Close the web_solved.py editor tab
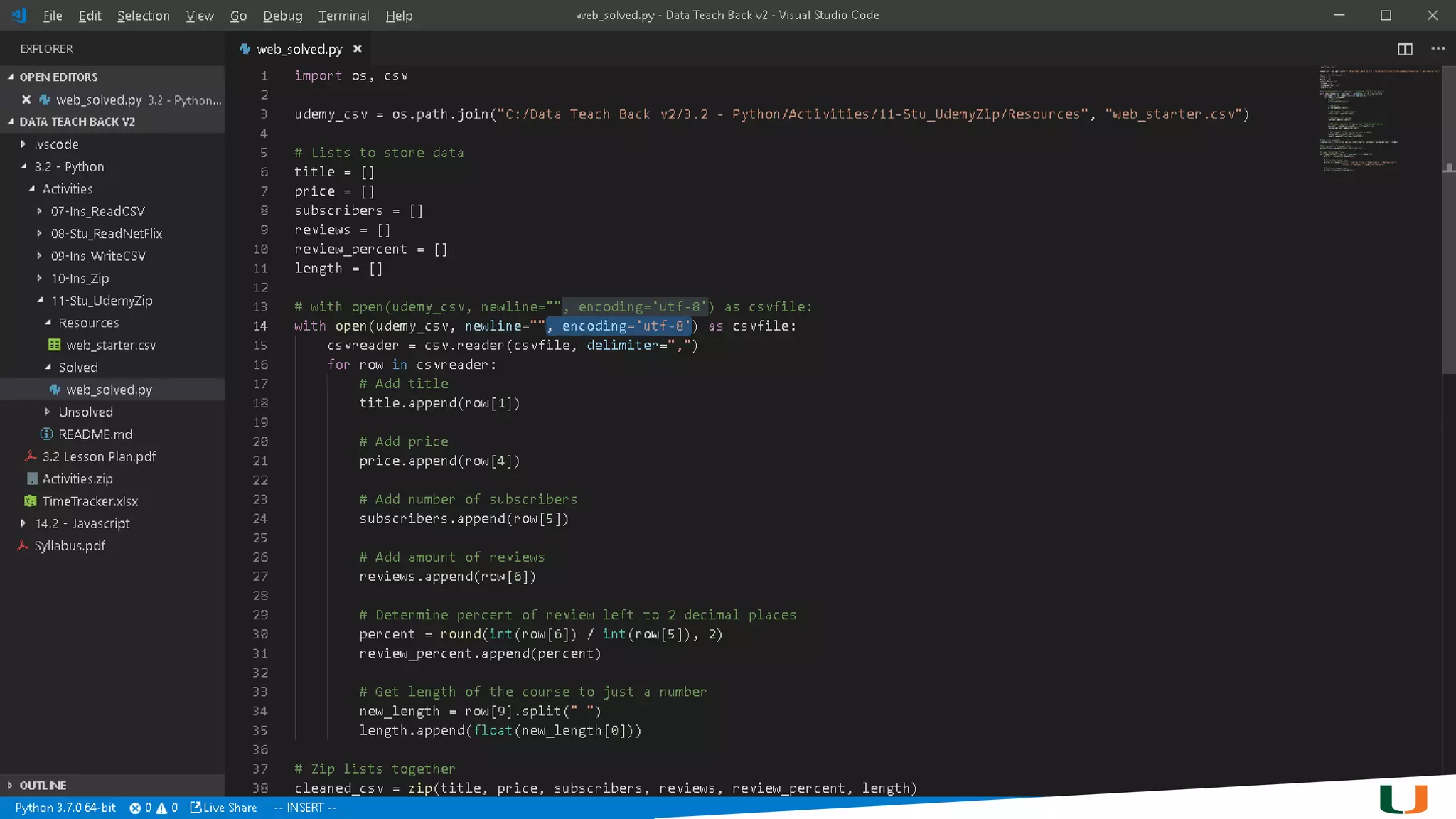The width and height of the screenshot is (1456, 819). click(x=358, y=48)
